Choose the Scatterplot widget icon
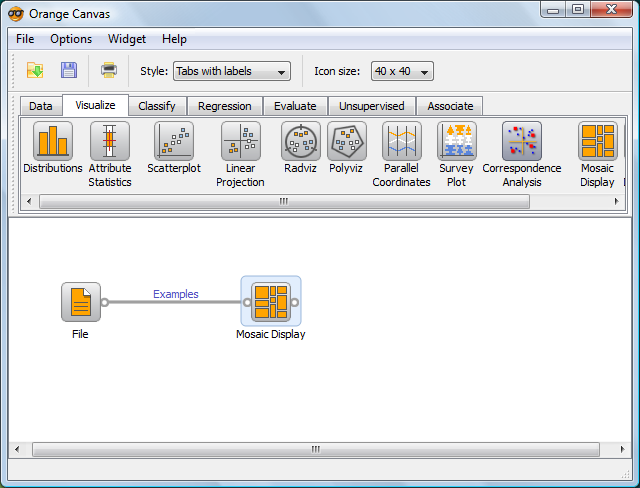 pyautogui.click(x=174, y=141)
